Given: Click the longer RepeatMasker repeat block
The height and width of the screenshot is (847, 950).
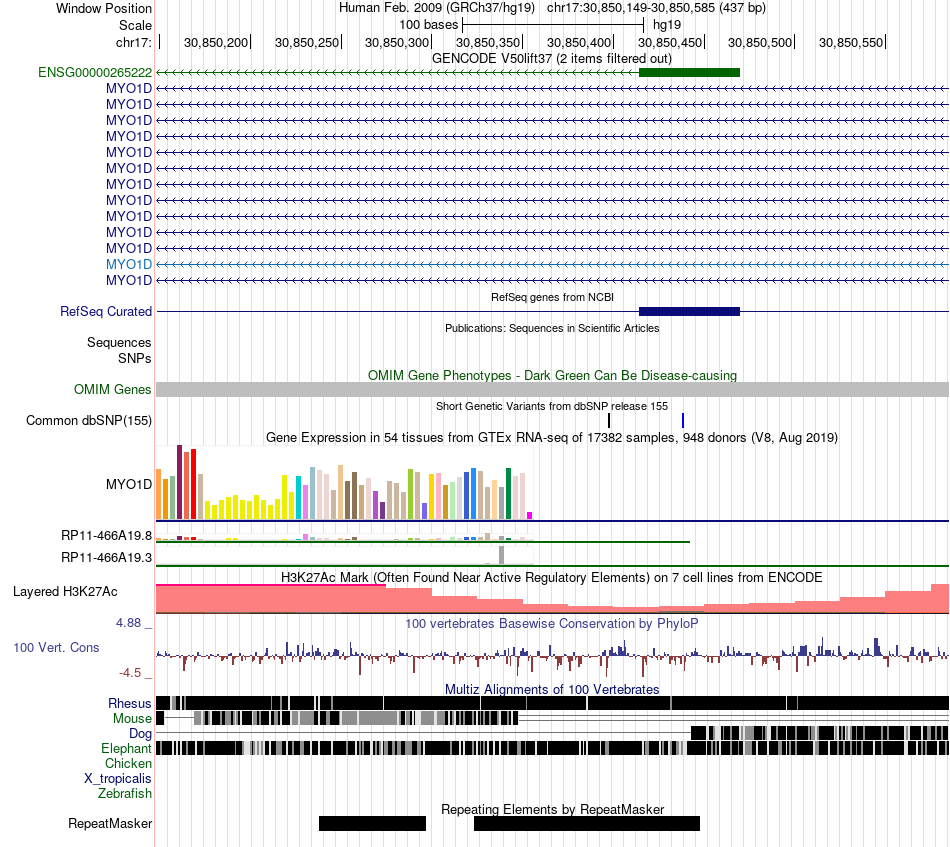Looking at the screenshot, I should click(x=586, y=823).
